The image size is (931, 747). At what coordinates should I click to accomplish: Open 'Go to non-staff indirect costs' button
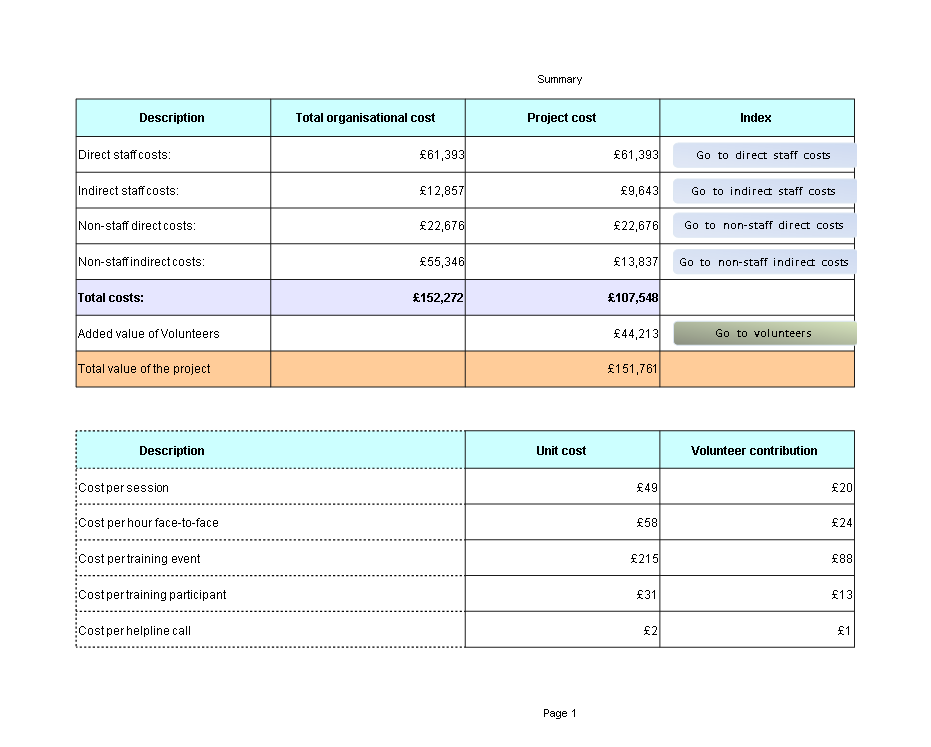(x=764, y=262)
